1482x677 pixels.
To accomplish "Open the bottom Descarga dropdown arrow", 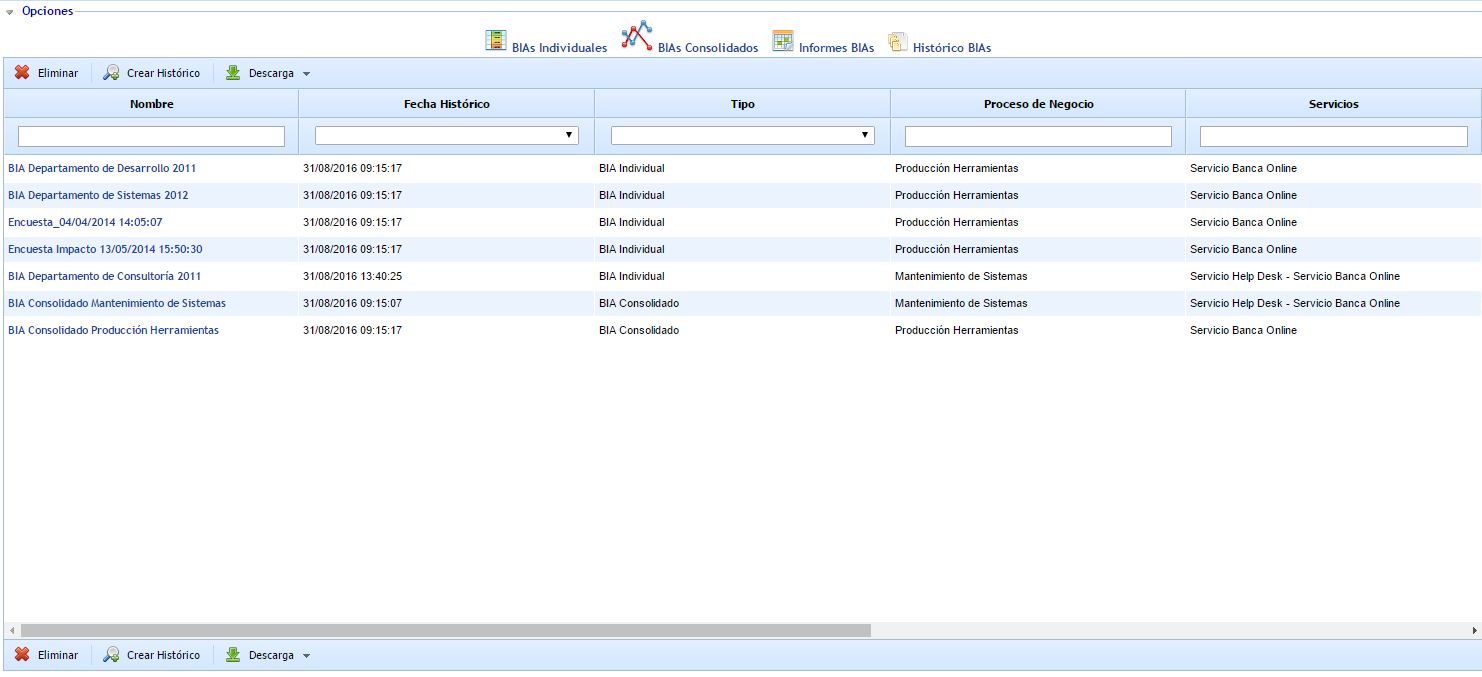I will point(307,656).
